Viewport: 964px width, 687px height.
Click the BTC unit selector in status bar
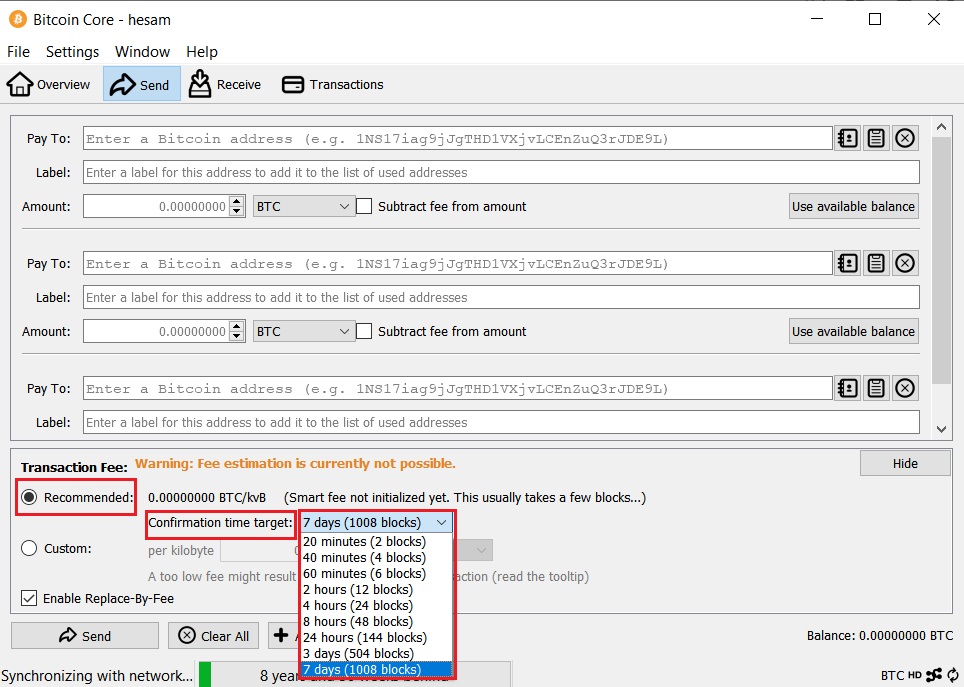click(x=892, y=675)
